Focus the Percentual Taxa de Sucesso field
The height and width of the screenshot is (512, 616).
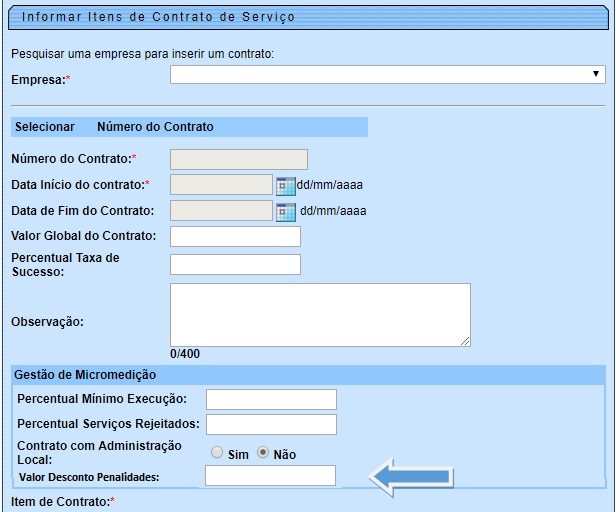235,264
